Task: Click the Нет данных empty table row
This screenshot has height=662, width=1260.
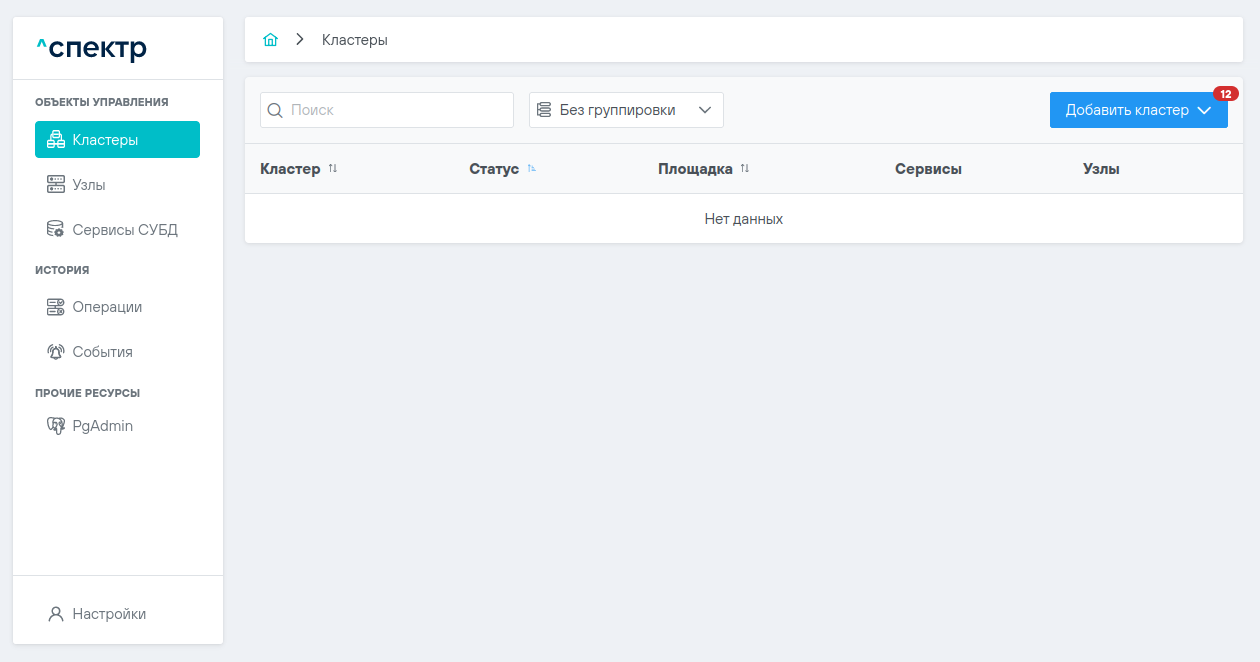Action: (743, 219)
